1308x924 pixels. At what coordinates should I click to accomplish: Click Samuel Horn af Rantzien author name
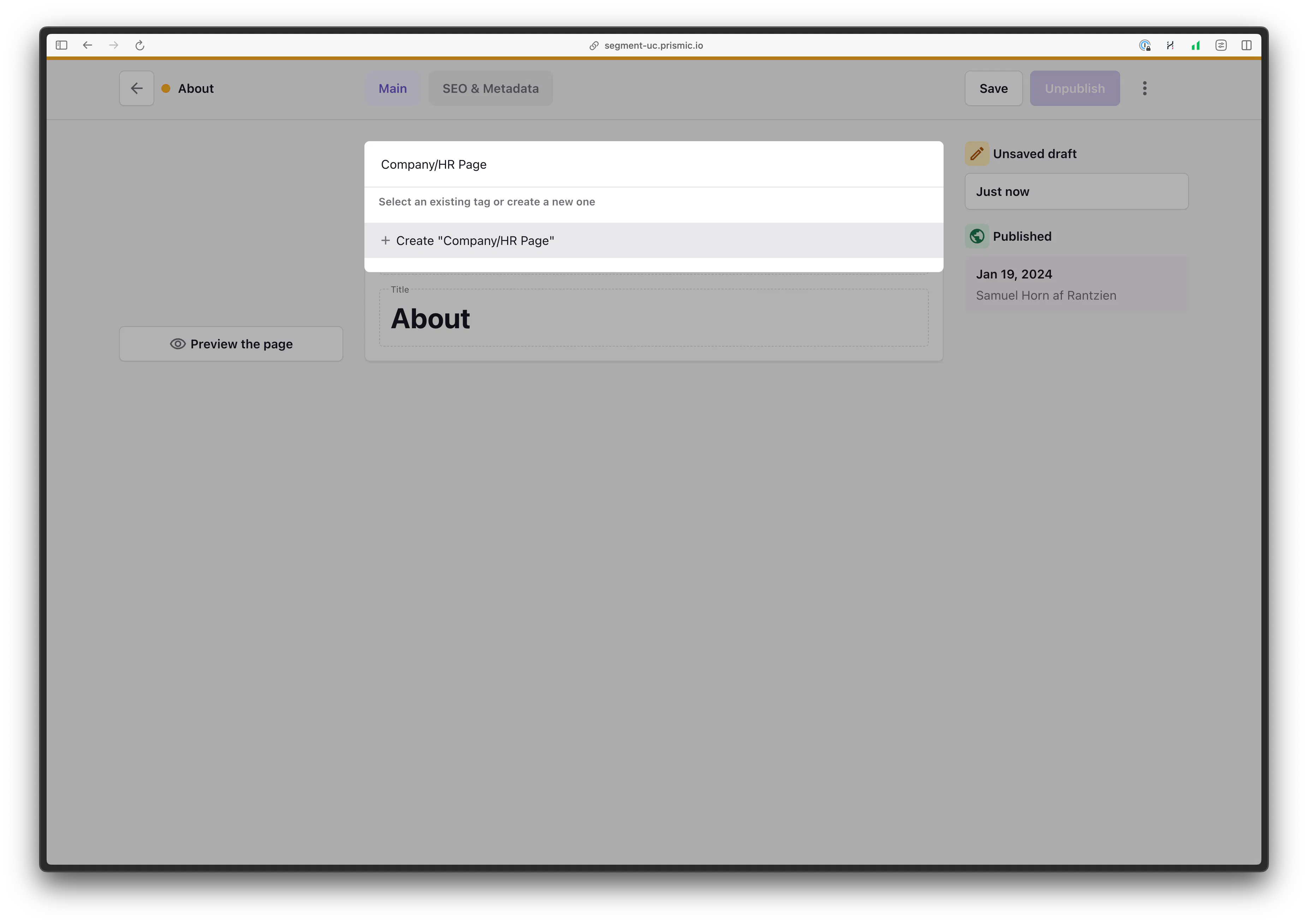1046,295
